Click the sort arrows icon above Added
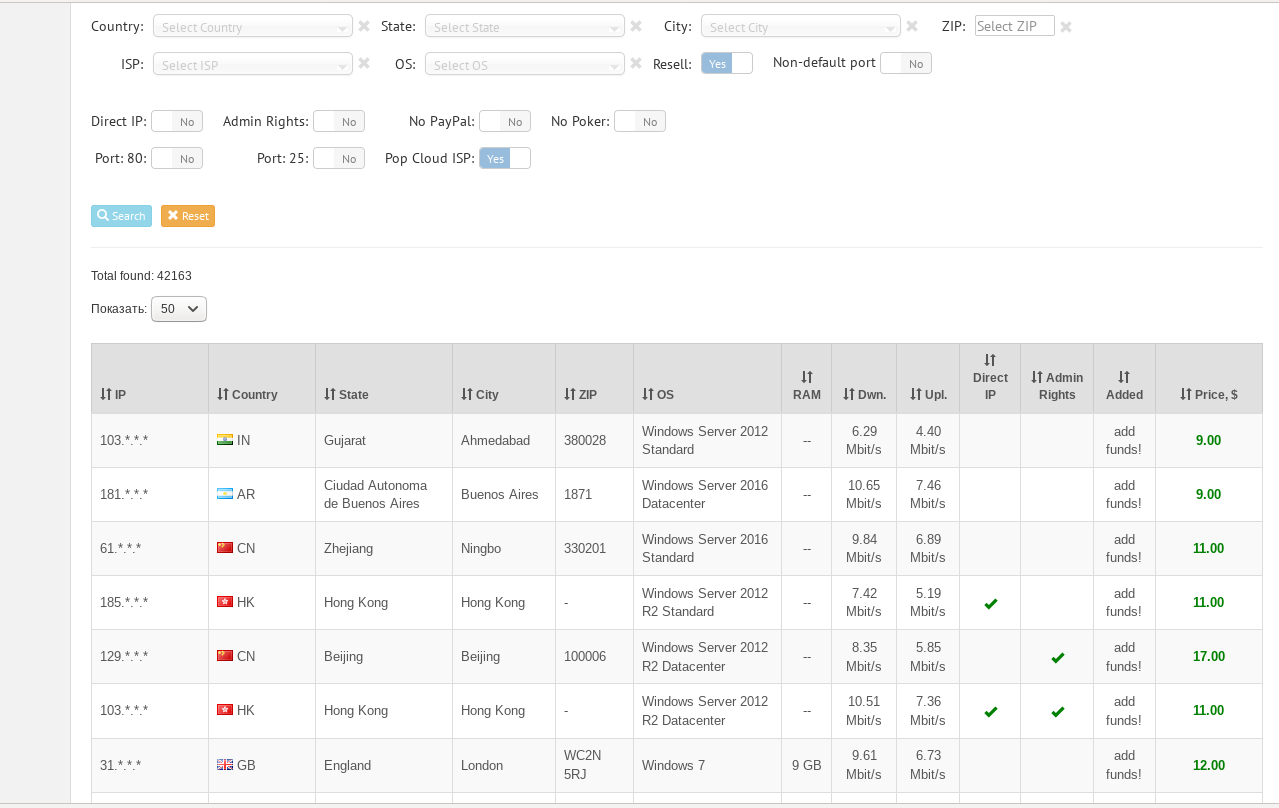 (x=1124, y=377)
